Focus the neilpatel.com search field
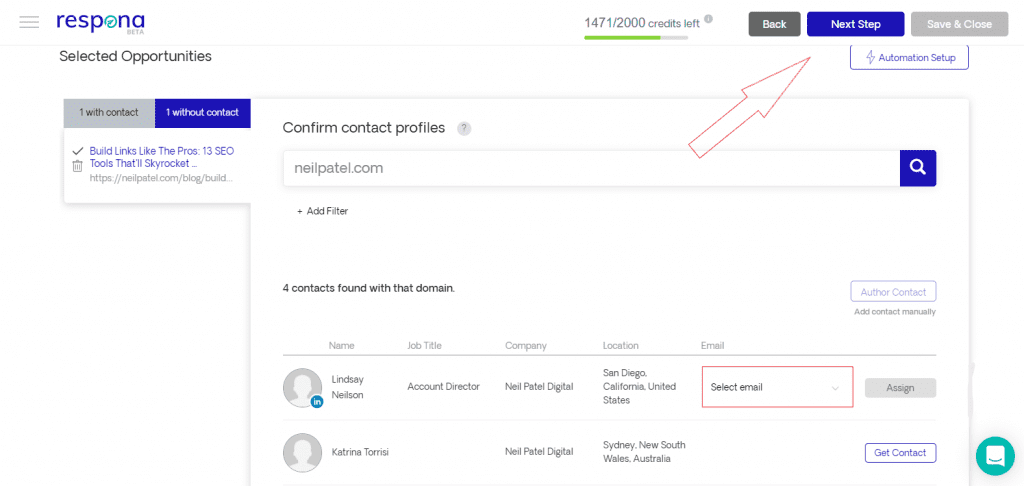The image size is (1024, 486). (591, 169)
